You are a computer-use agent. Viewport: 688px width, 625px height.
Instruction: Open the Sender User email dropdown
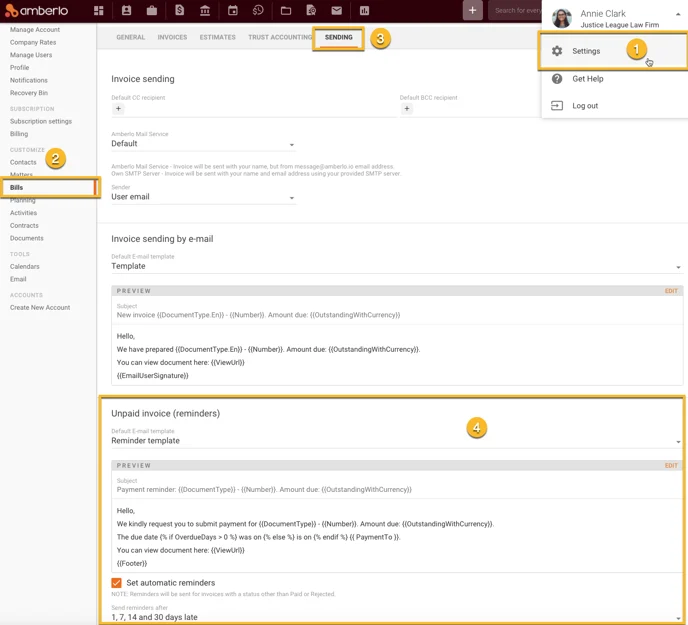point(203,197)
